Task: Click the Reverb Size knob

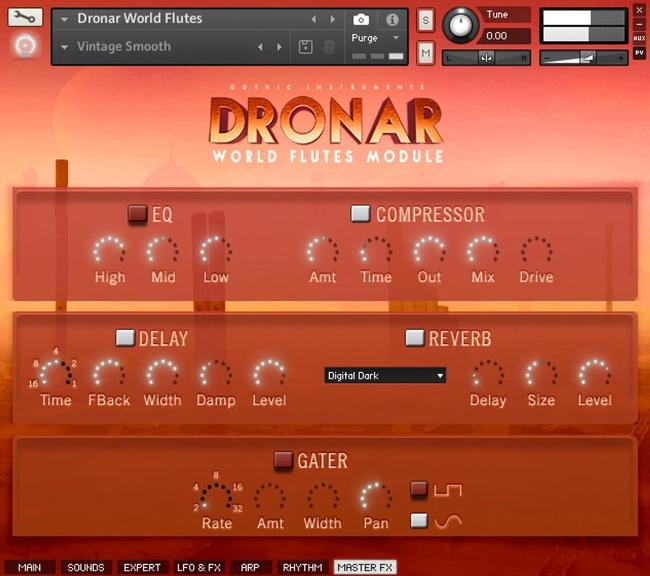Action: point(541,374)
